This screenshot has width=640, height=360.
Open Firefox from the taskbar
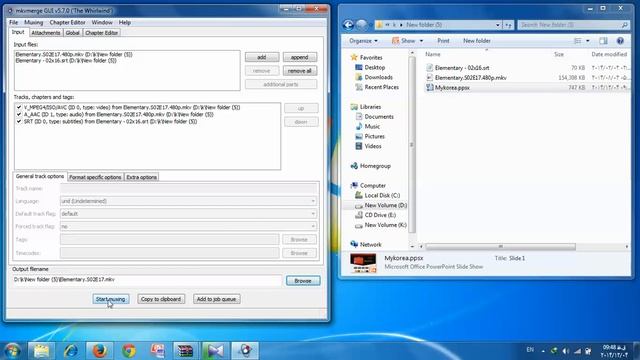100,351
